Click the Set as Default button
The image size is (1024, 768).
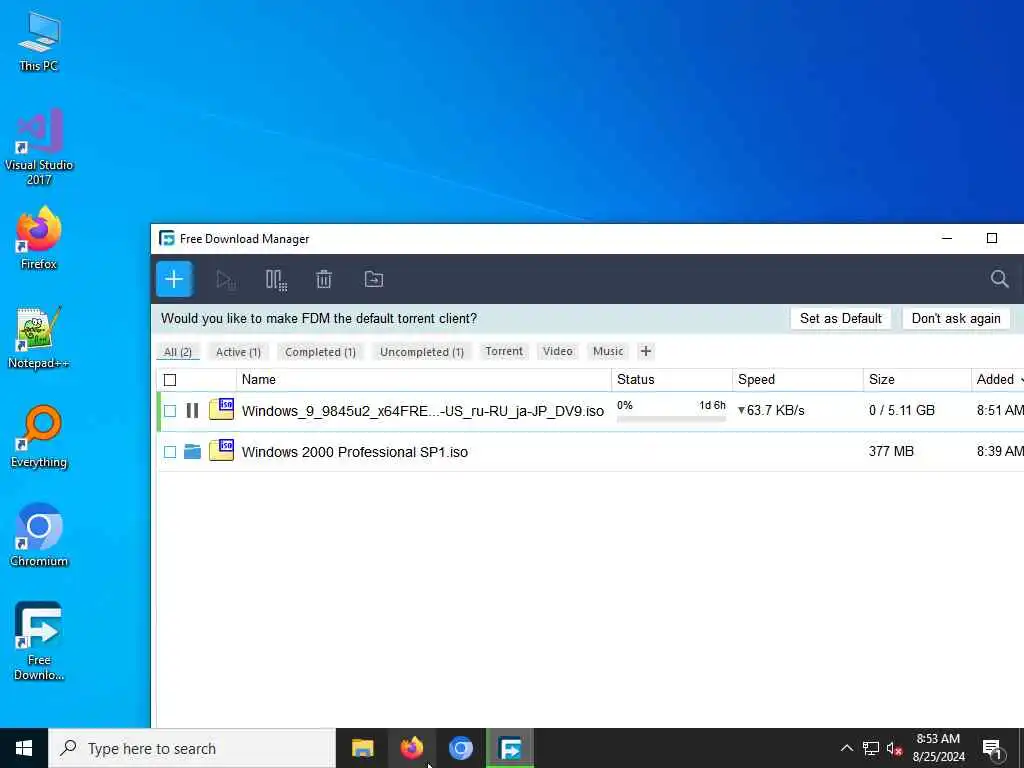point(840,318)
